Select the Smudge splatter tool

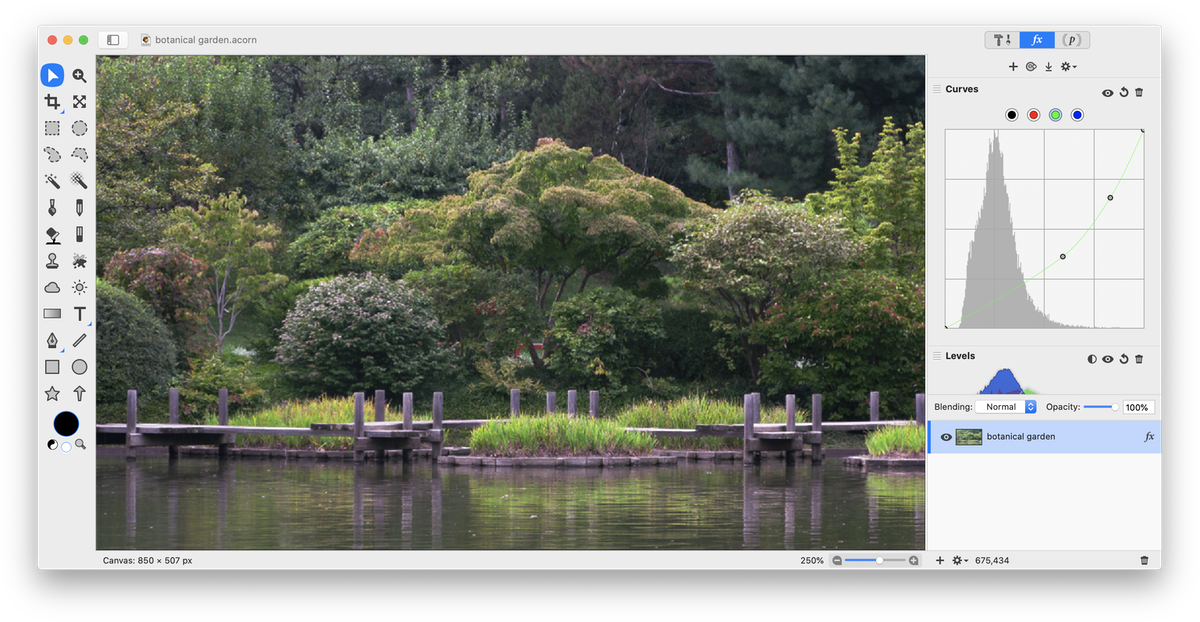[x=79, y=261]
